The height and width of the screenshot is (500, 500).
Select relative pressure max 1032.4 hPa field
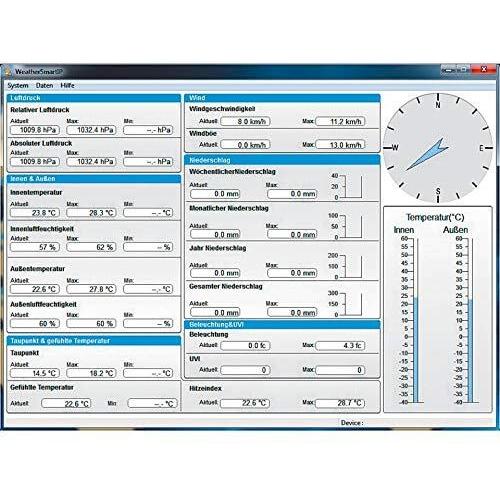pyautogui.click(x=91, y=130)
